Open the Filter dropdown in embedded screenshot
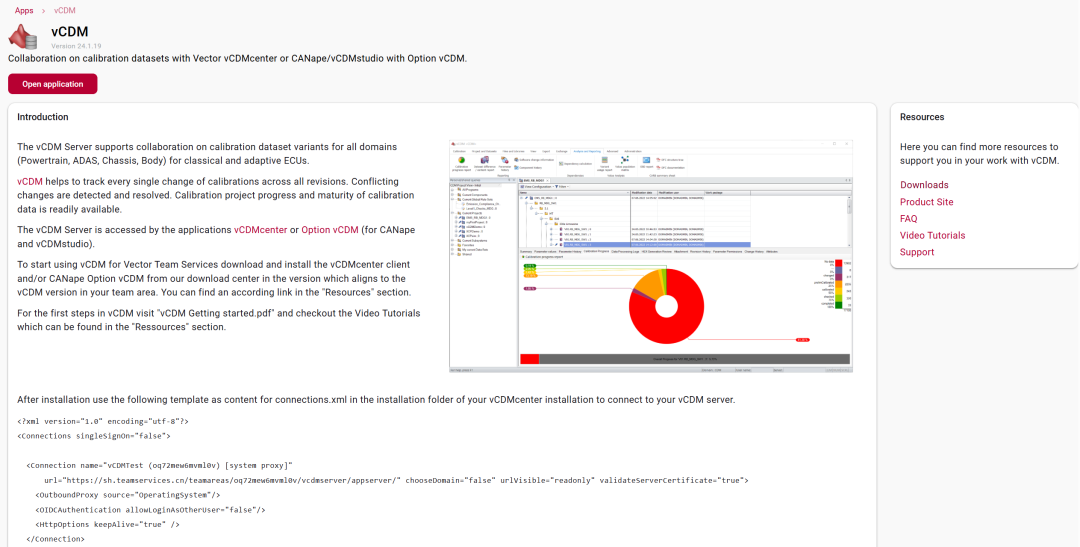The width and height of the screenshot is (1080, 547). click(x=562, y=187)
